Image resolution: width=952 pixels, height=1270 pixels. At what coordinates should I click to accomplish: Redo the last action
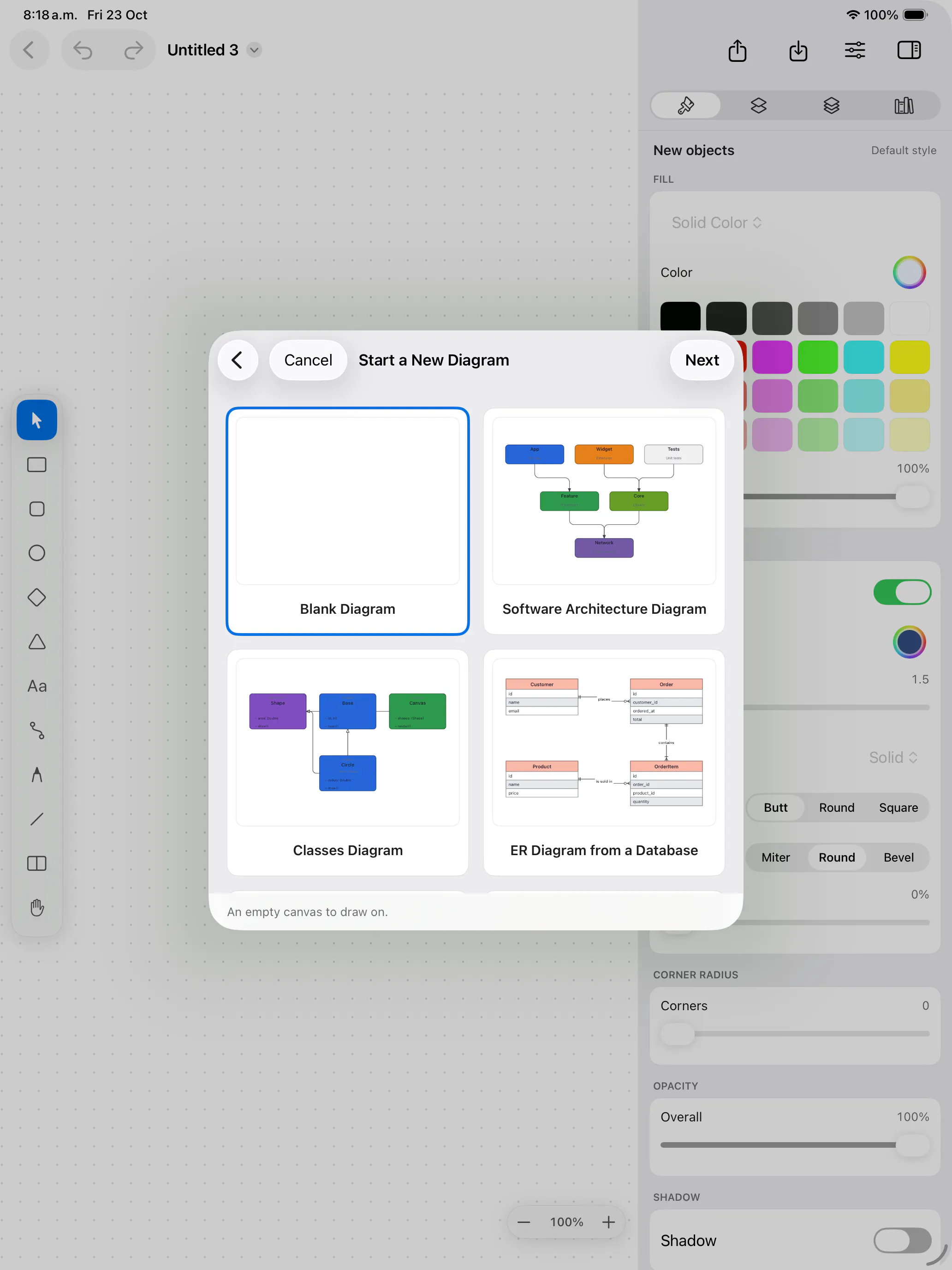[x=133, y=50]
